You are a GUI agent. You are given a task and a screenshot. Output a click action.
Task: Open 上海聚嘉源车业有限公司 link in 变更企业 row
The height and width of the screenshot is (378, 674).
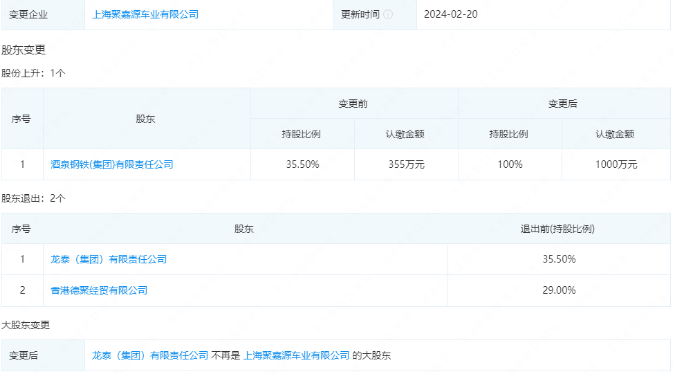click(x=145, y=15)
